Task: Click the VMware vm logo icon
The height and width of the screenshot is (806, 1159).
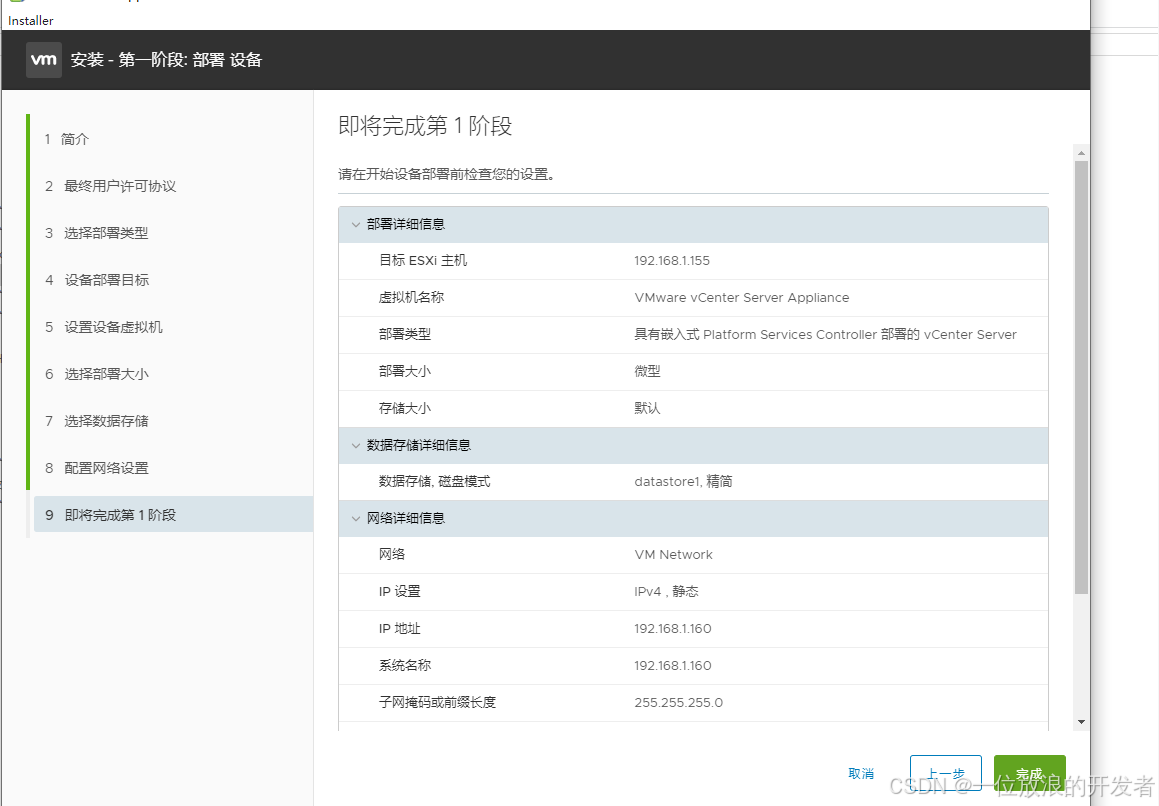Action: [44, 60]
